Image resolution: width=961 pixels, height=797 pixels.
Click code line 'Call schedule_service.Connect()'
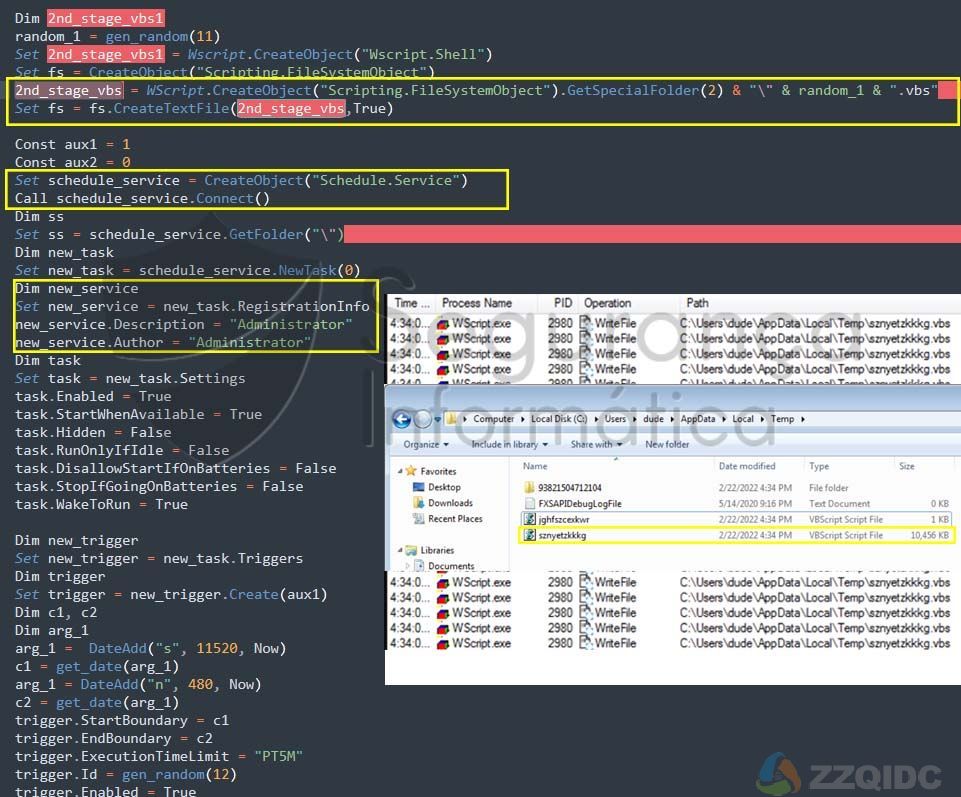pyautogui.click(x=142, y=199)
